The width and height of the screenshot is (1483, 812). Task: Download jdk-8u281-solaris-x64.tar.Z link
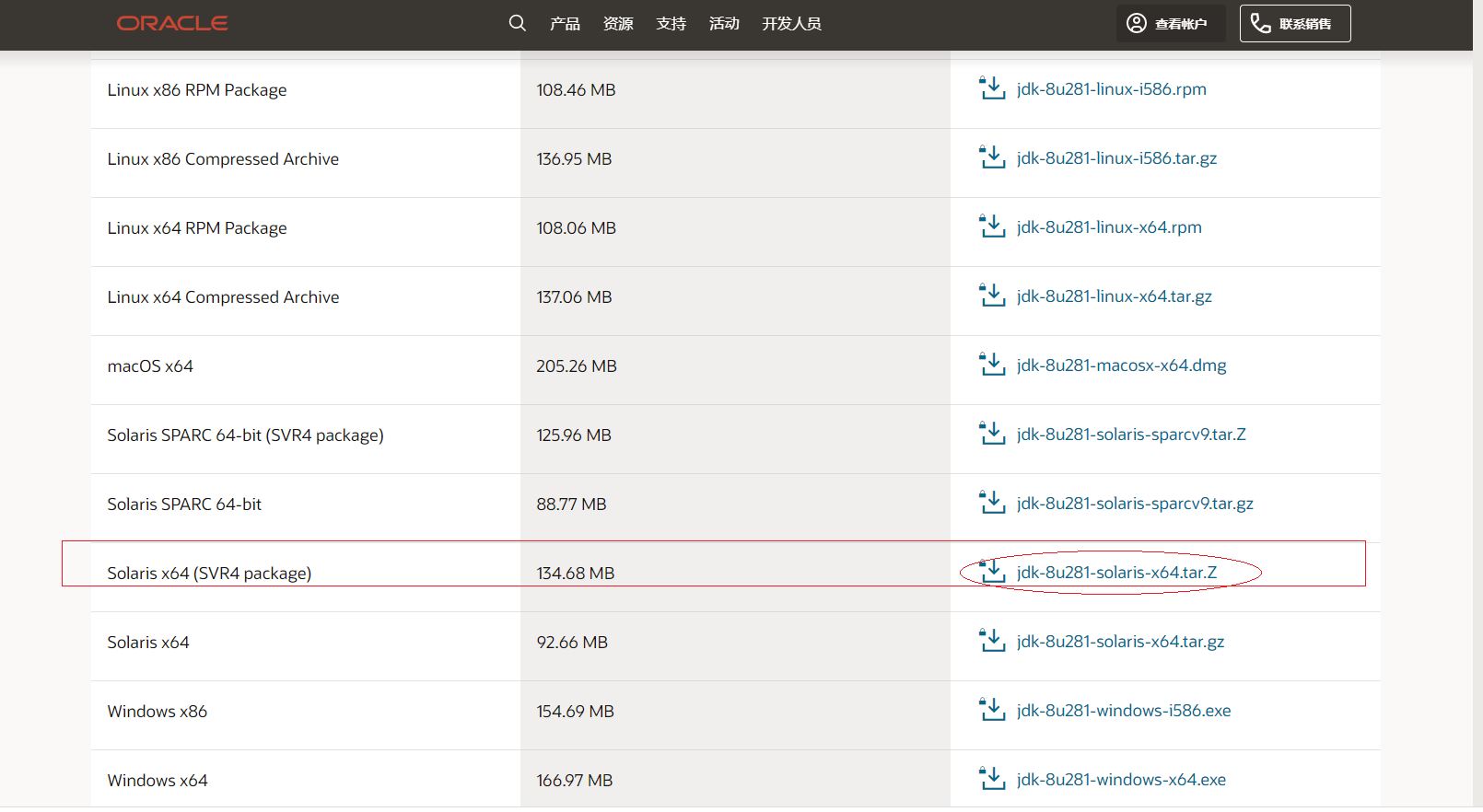tap(1116, 573)
